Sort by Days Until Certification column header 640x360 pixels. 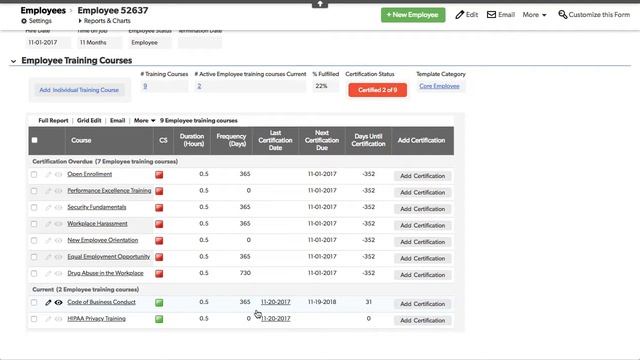tap(368, 140)
